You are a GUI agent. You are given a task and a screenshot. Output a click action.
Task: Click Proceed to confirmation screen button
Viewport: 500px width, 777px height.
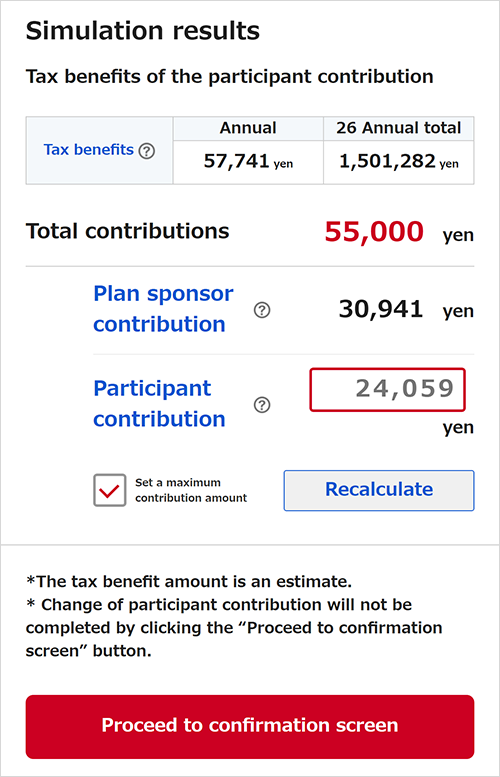pos(250,726)
